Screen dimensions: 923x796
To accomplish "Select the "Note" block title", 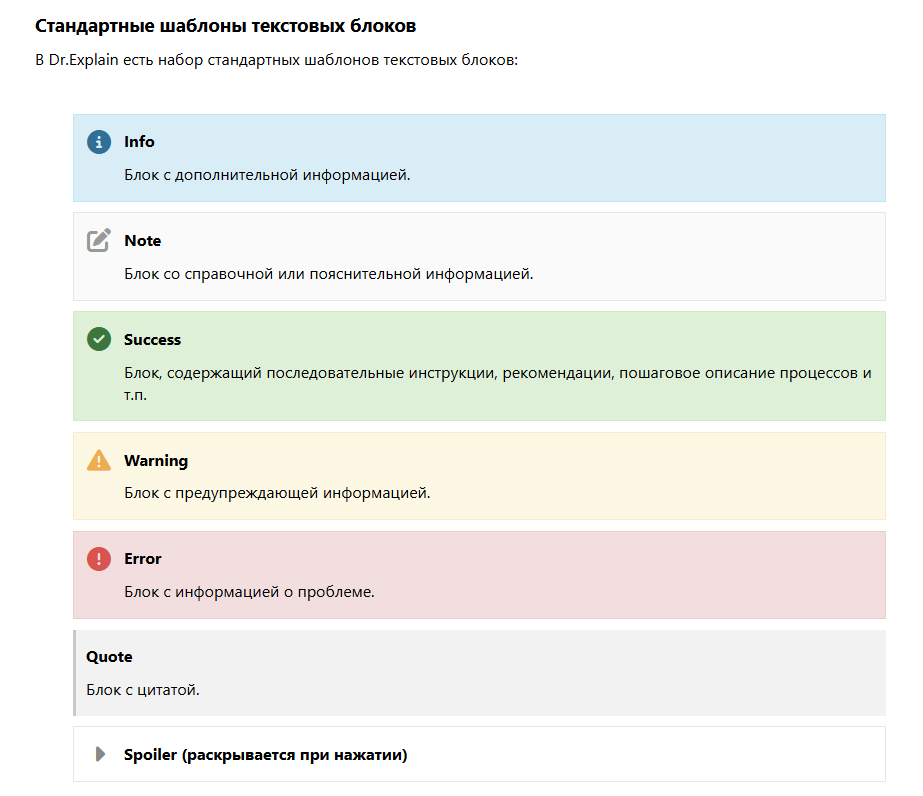I will [142, 241].
